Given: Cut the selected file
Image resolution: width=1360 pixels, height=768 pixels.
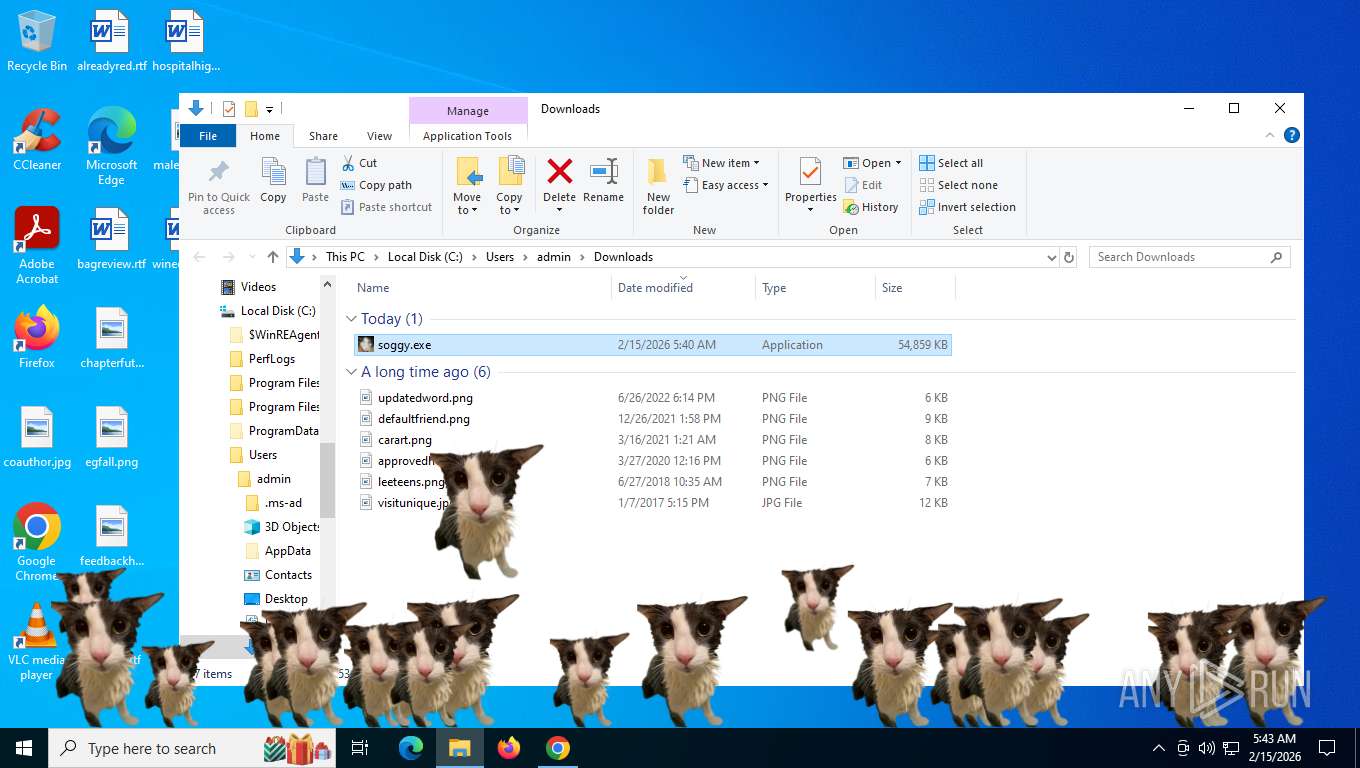Looking at the screenshot, I should tap(359, 163).
